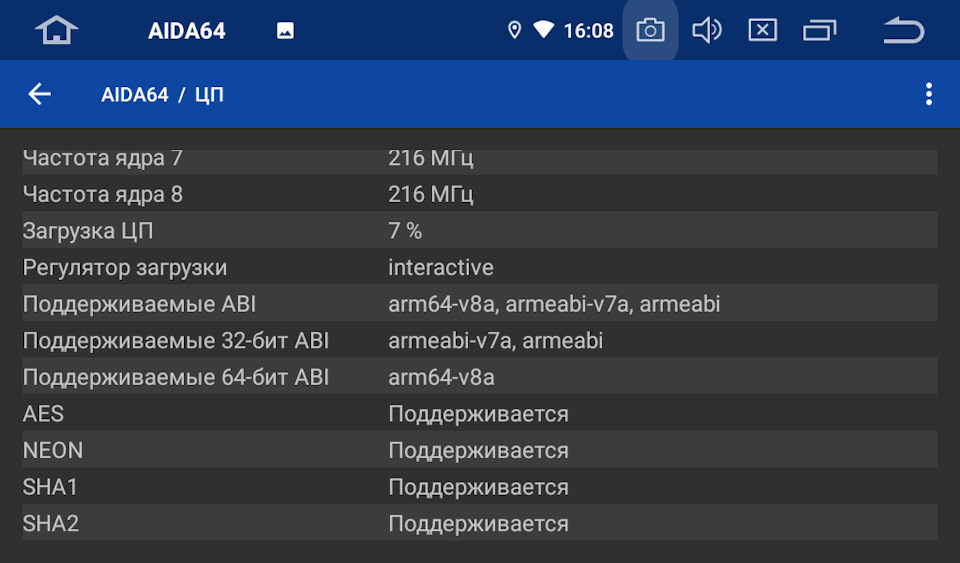The width and height of the screenshot is (960, 563).
Task: Open recent apps window icon
Action: click(819, 31)
